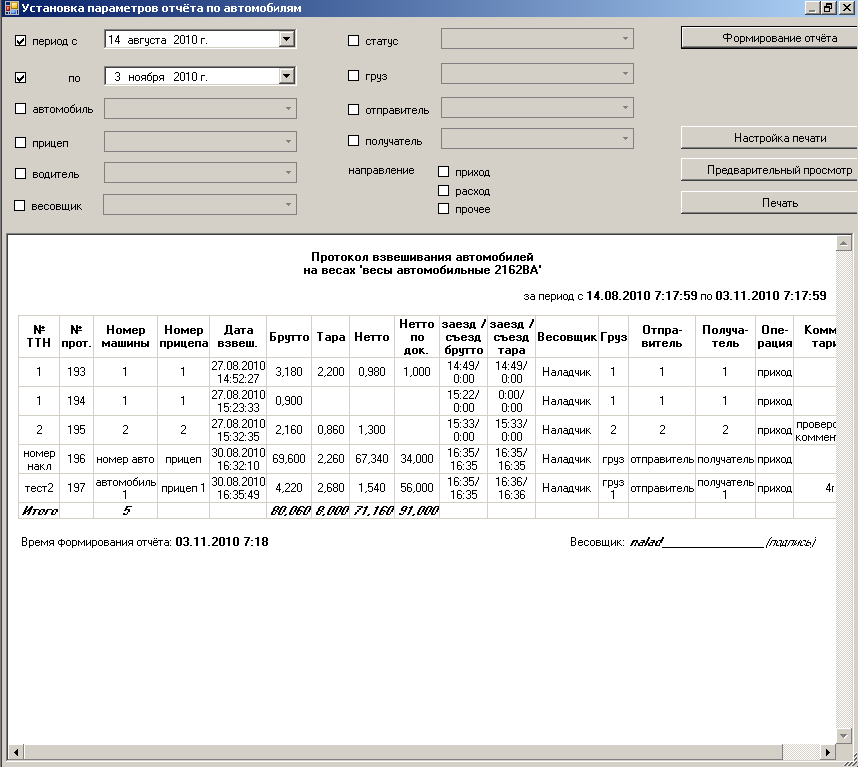Select the 'прочее' direction checkbox

click(x=444, y=208)
